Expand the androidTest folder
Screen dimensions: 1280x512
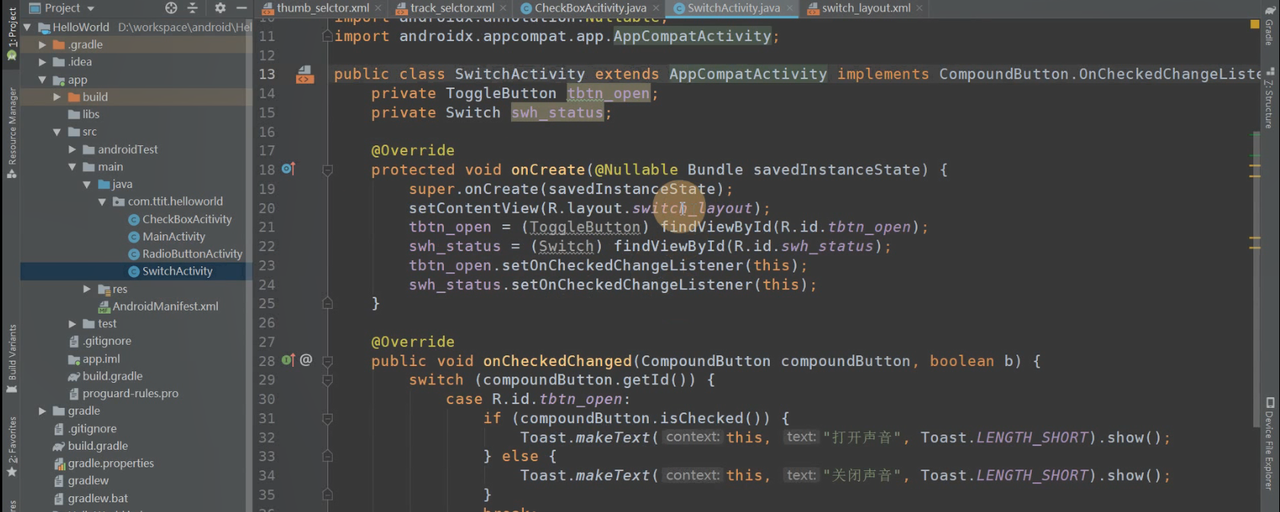73,150
